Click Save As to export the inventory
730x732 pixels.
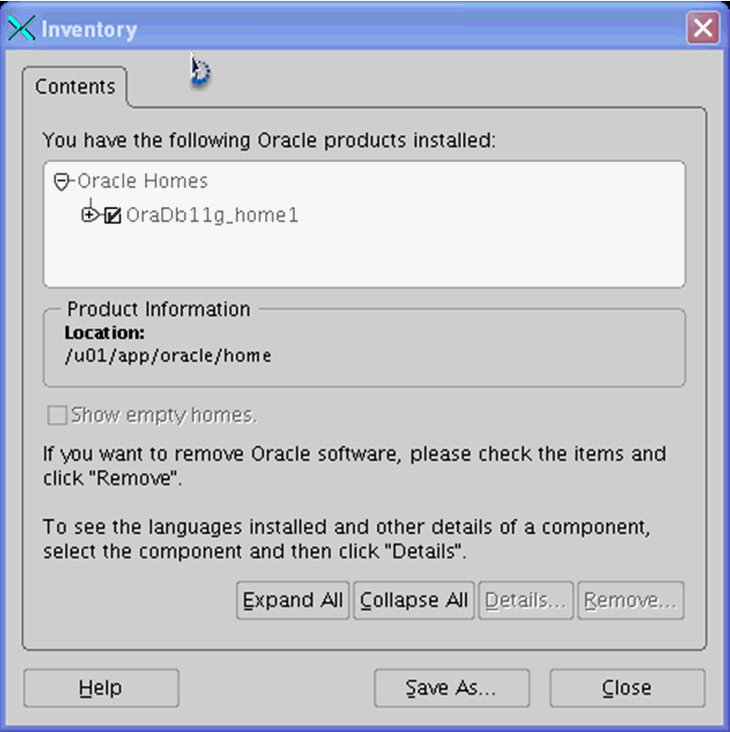(x=451, y=688)
